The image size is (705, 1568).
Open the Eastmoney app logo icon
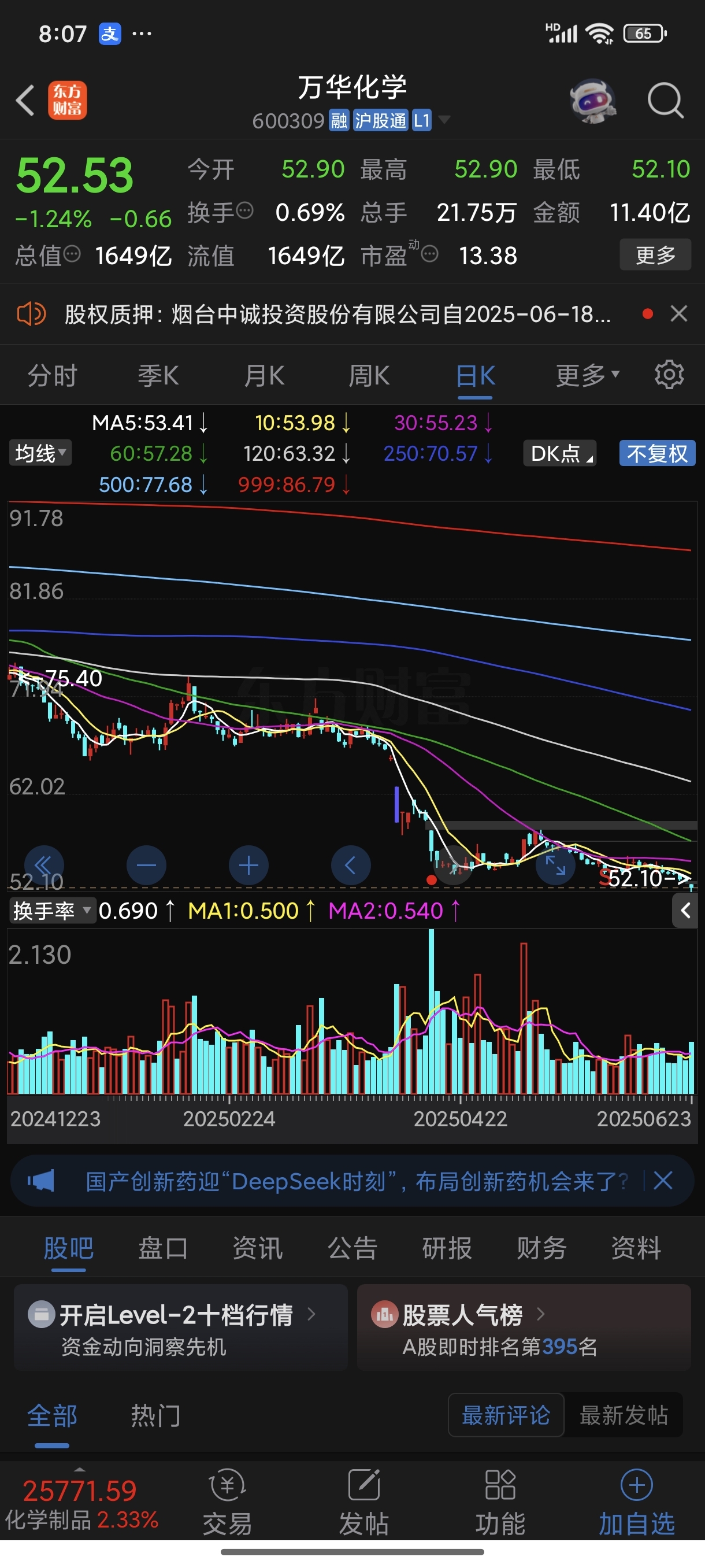coord(68,101)
